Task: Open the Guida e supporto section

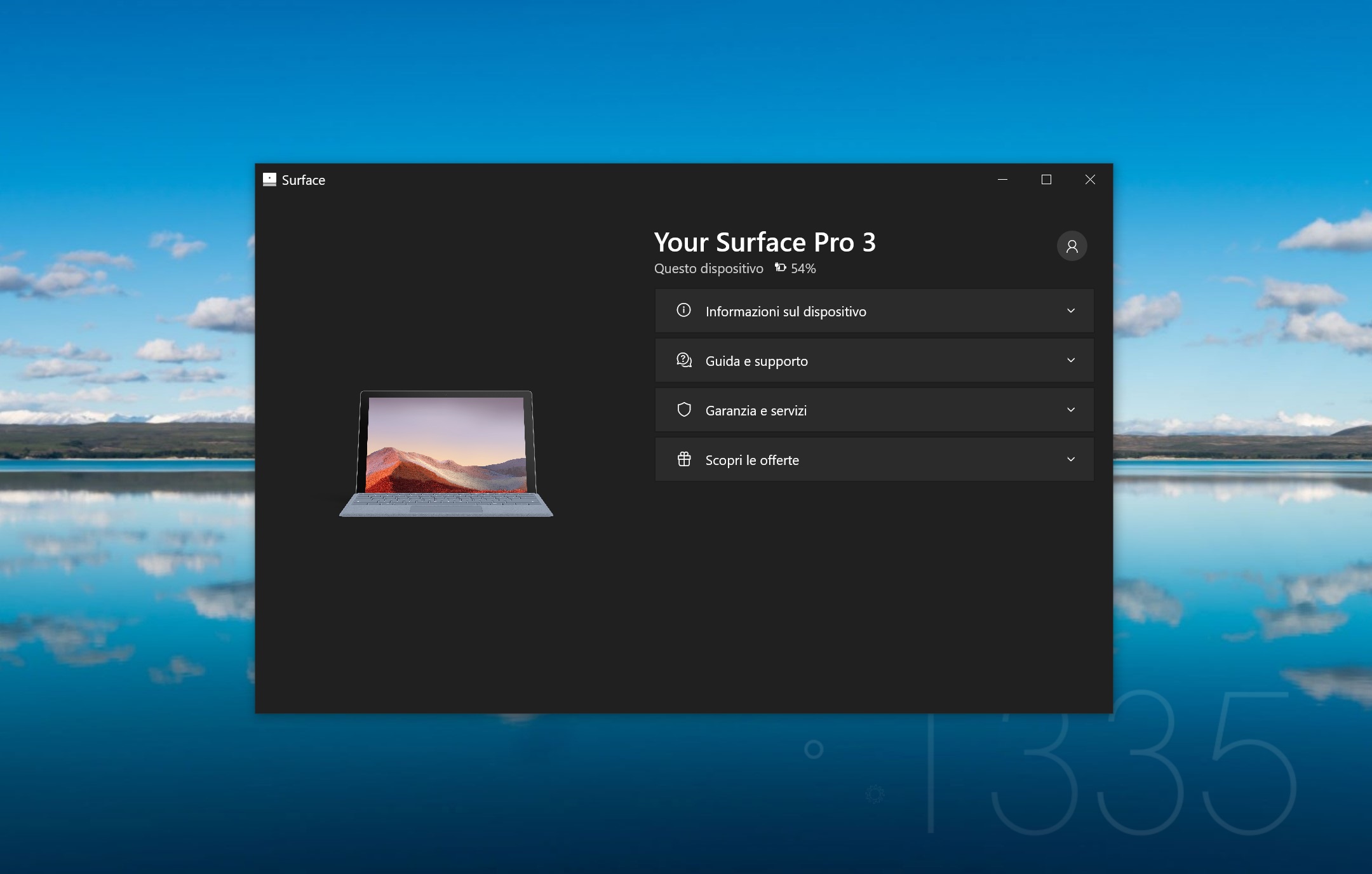Action: tap(874, 360)
